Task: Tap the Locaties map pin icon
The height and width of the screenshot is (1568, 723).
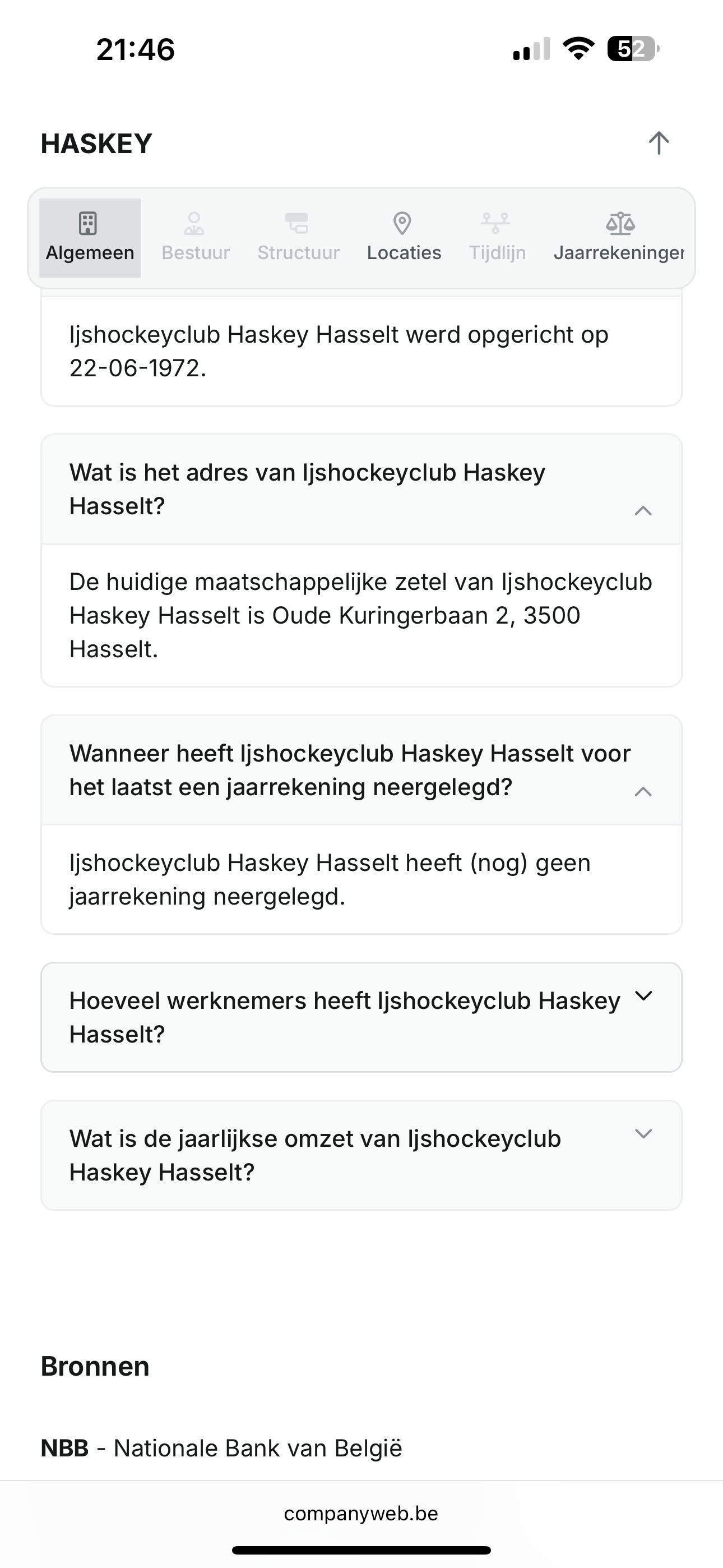Action: pos(402,223)
